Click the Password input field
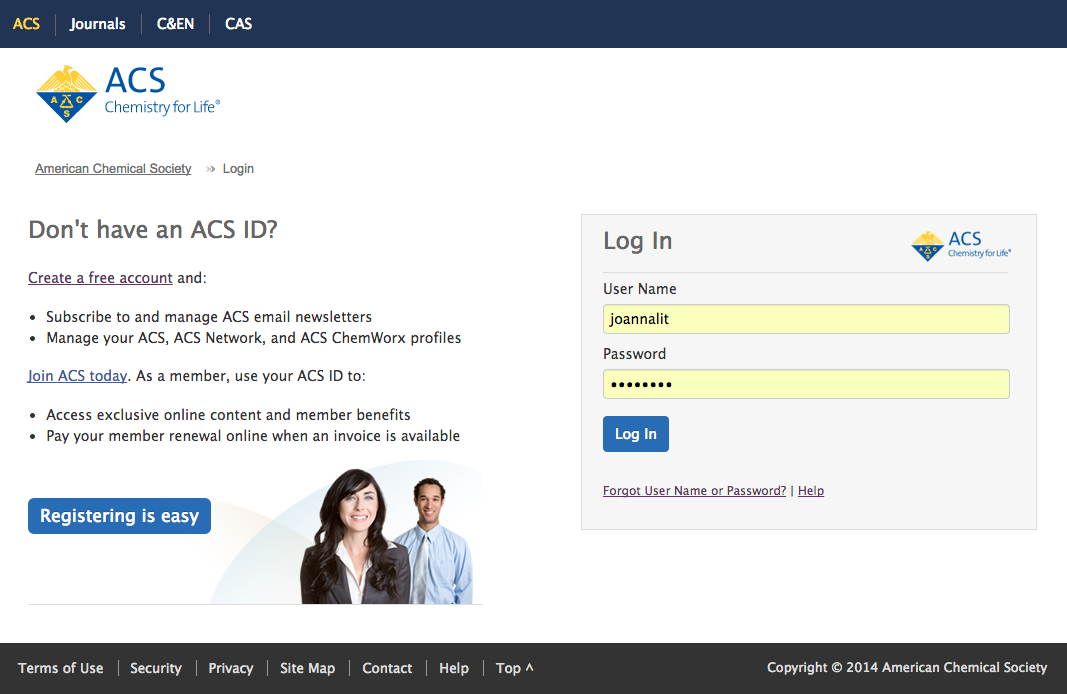The width and height of the screenshot is (1067, 694). (806, 384)
